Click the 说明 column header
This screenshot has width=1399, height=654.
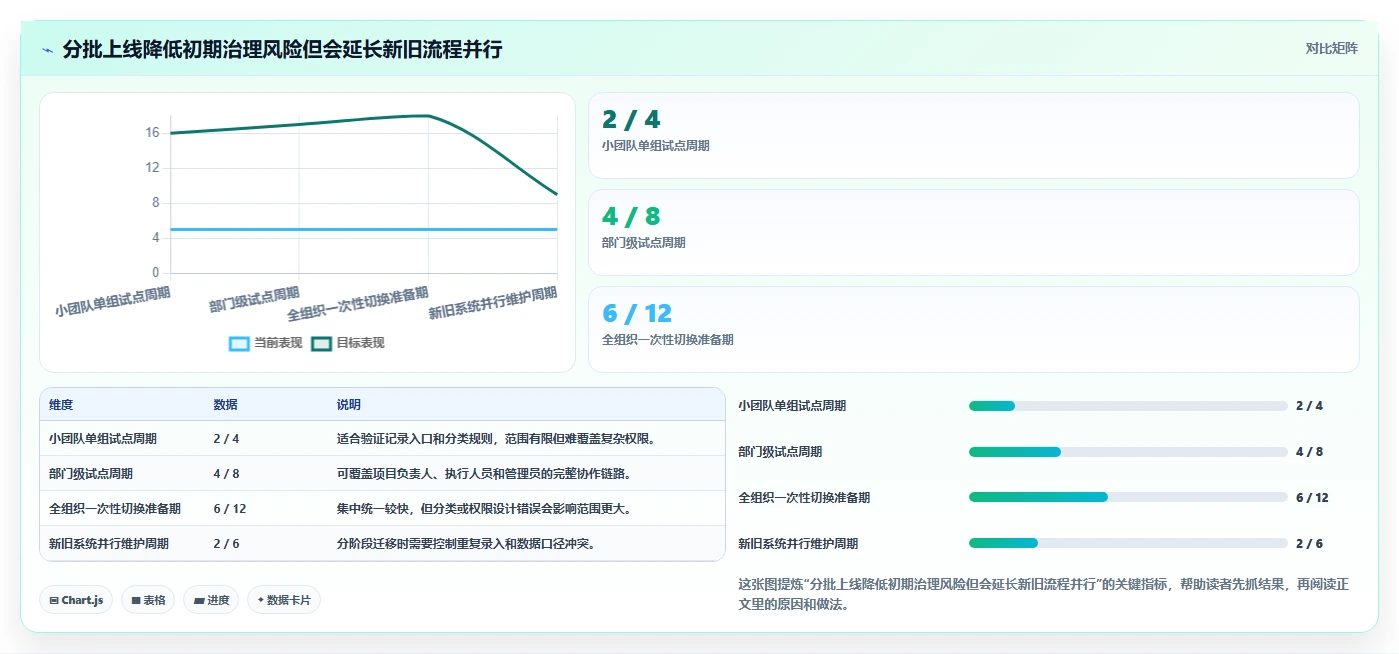tap(349, 405)
